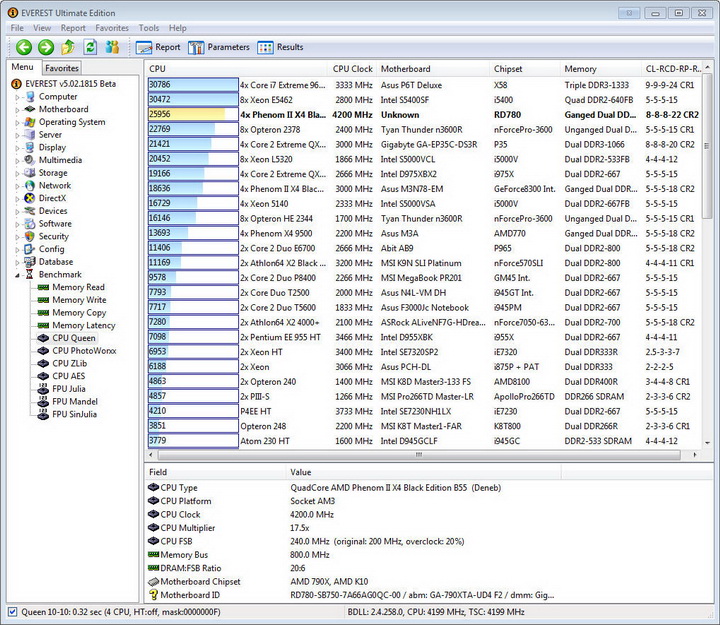Open the Tools menu

[149, 28]
